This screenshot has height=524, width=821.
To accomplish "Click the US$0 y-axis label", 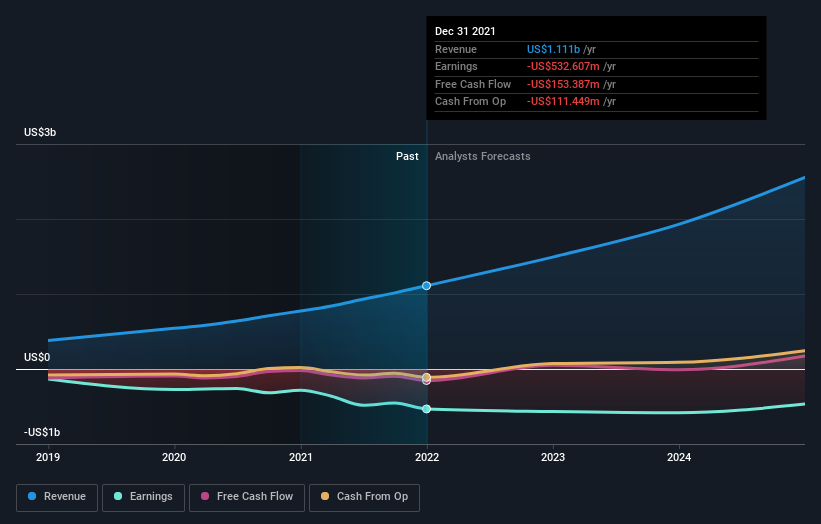I will click(37, 357).
